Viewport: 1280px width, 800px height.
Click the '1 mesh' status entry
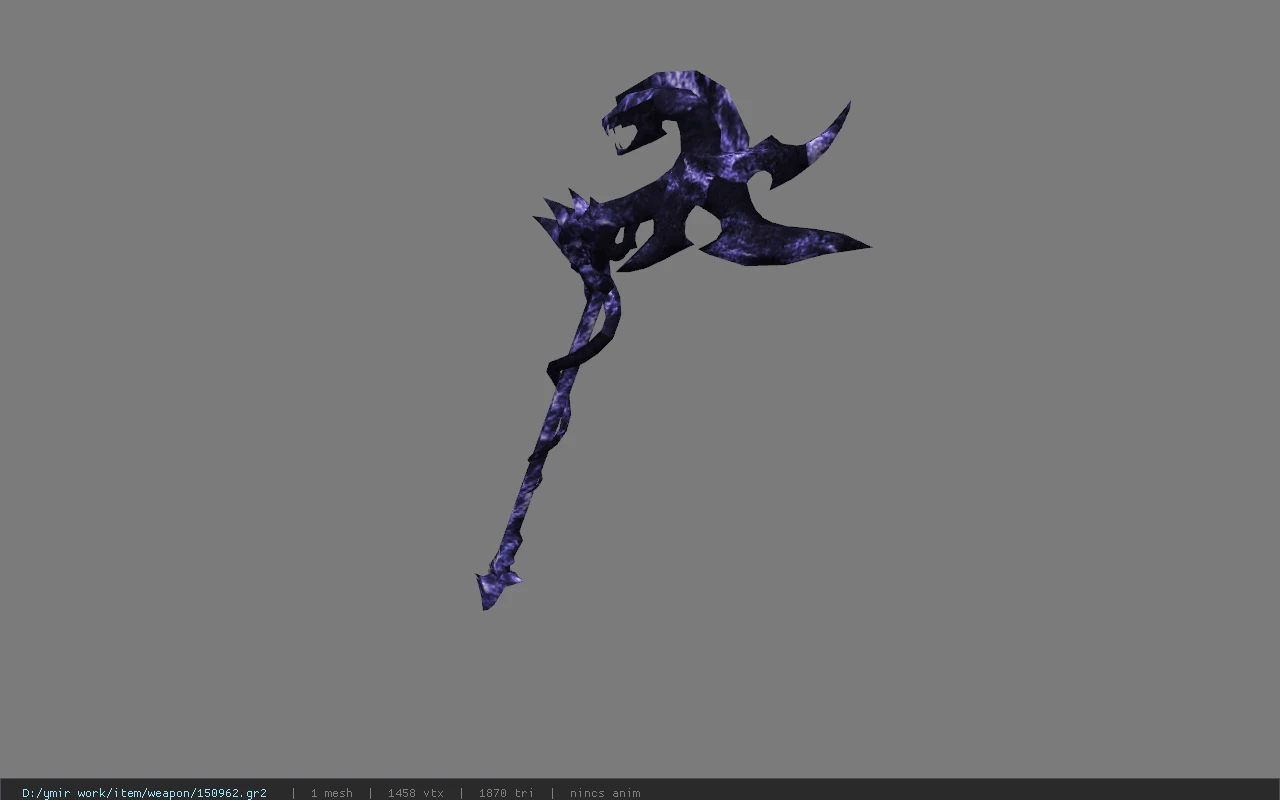pyautogui.click(x=331, y=793)
